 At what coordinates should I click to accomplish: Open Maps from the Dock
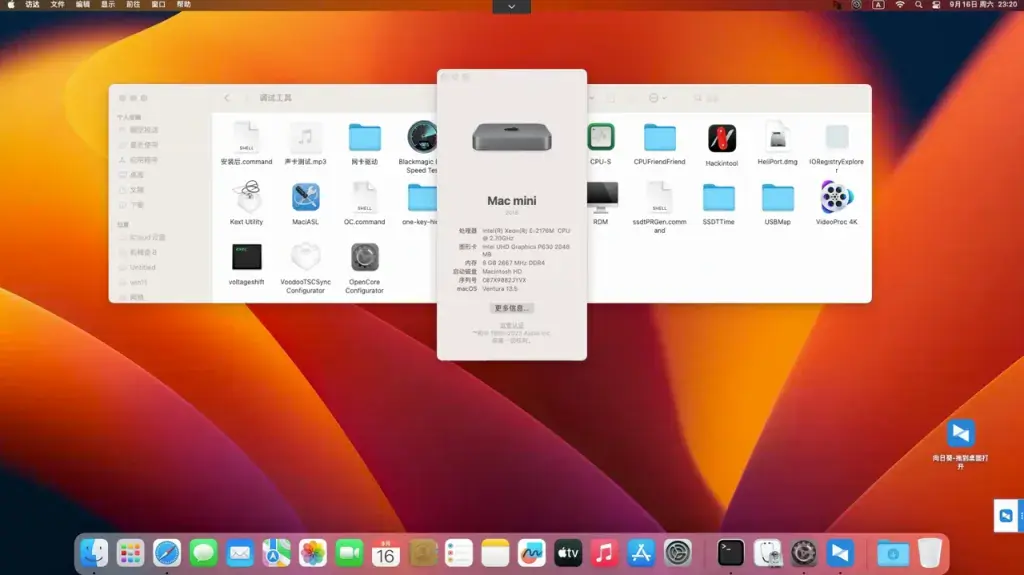276,553
